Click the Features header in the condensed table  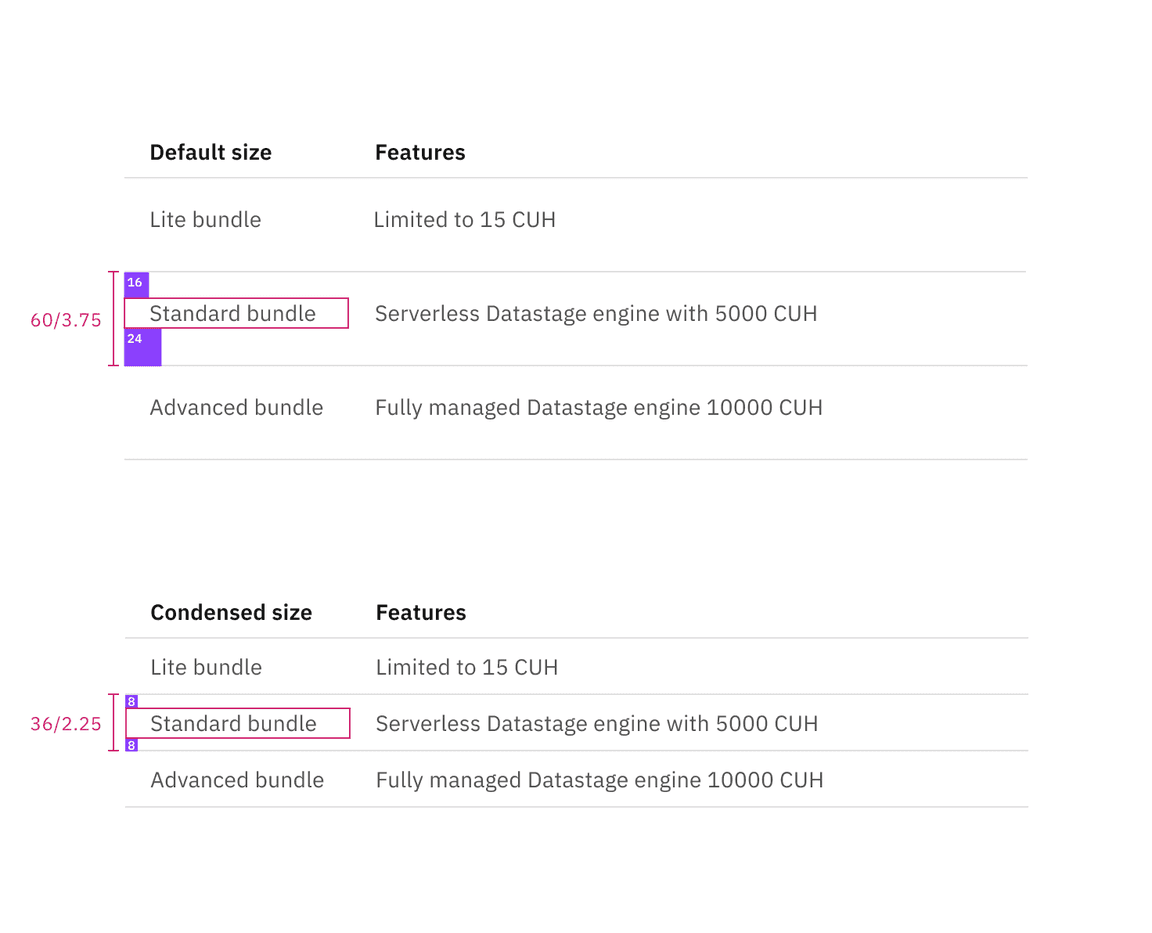click(x=421, y=612)
